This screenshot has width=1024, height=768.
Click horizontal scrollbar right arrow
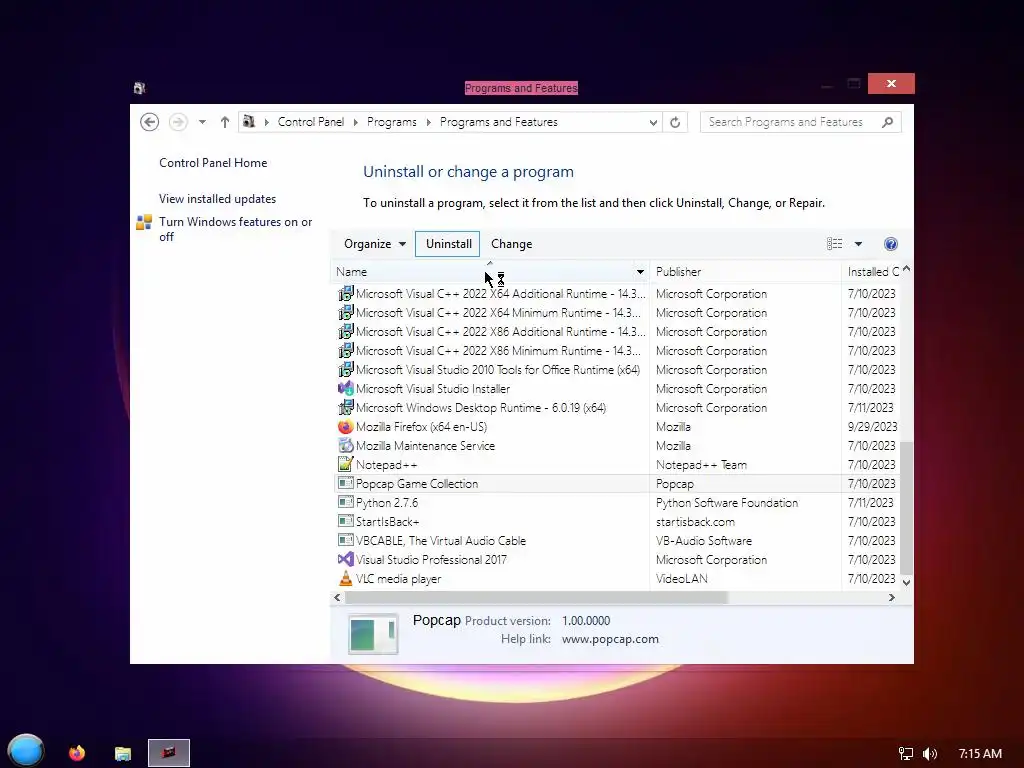(891, 598)
